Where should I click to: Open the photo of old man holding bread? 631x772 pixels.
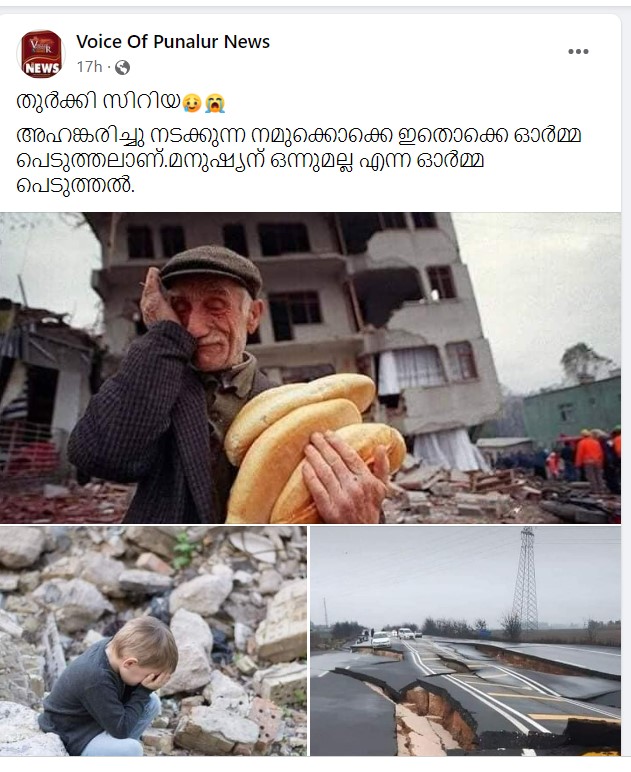(x=310, y=367)
